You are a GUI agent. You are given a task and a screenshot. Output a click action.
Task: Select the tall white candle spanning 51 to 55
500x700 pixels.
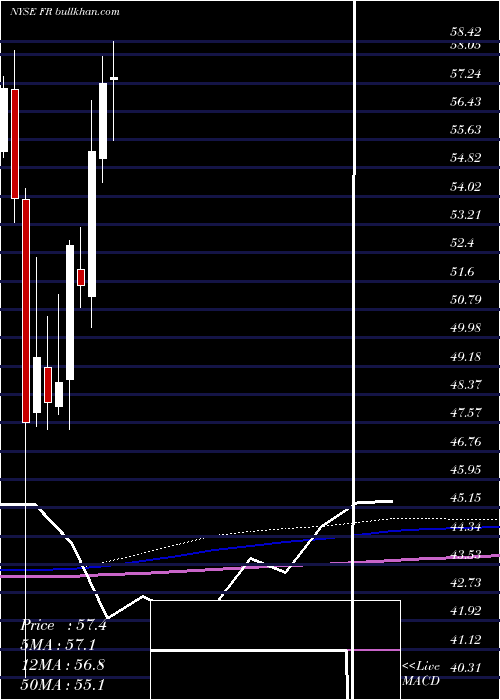point(92,224)
